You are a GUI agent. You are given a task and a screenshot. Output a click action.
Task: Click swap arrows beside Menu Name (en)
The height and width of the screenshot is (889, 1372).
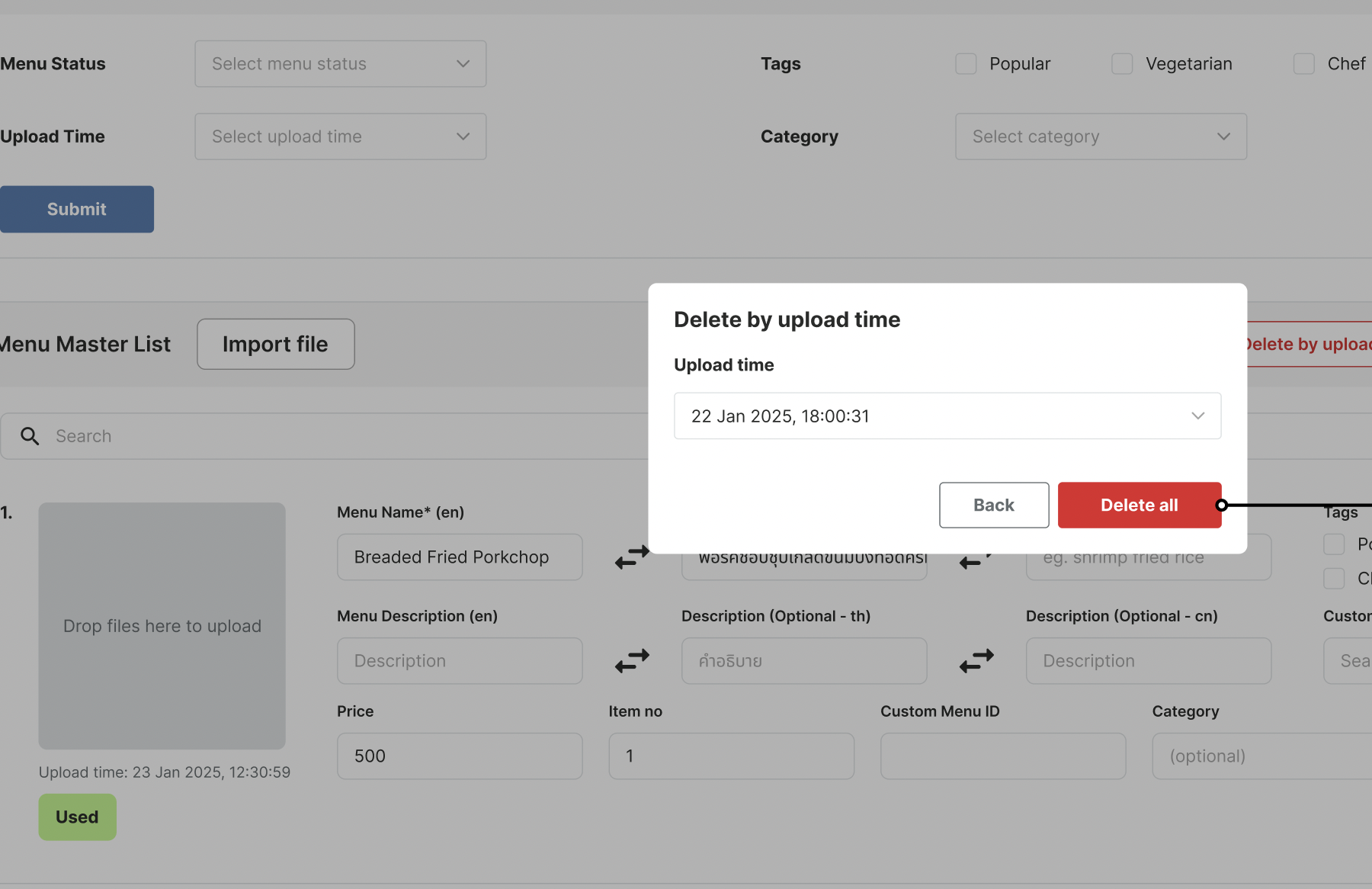632,557
